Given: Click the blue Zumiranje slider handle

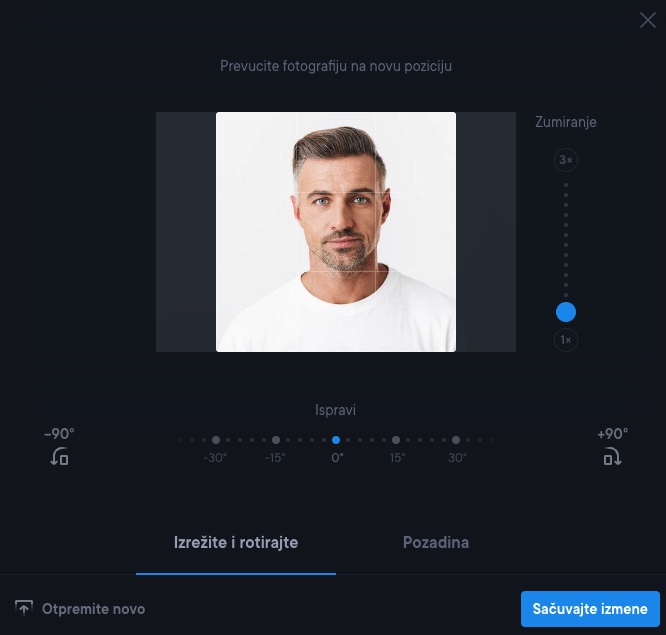Looking at the screenshot, I should pyautogui.click(x=566, y=312).
